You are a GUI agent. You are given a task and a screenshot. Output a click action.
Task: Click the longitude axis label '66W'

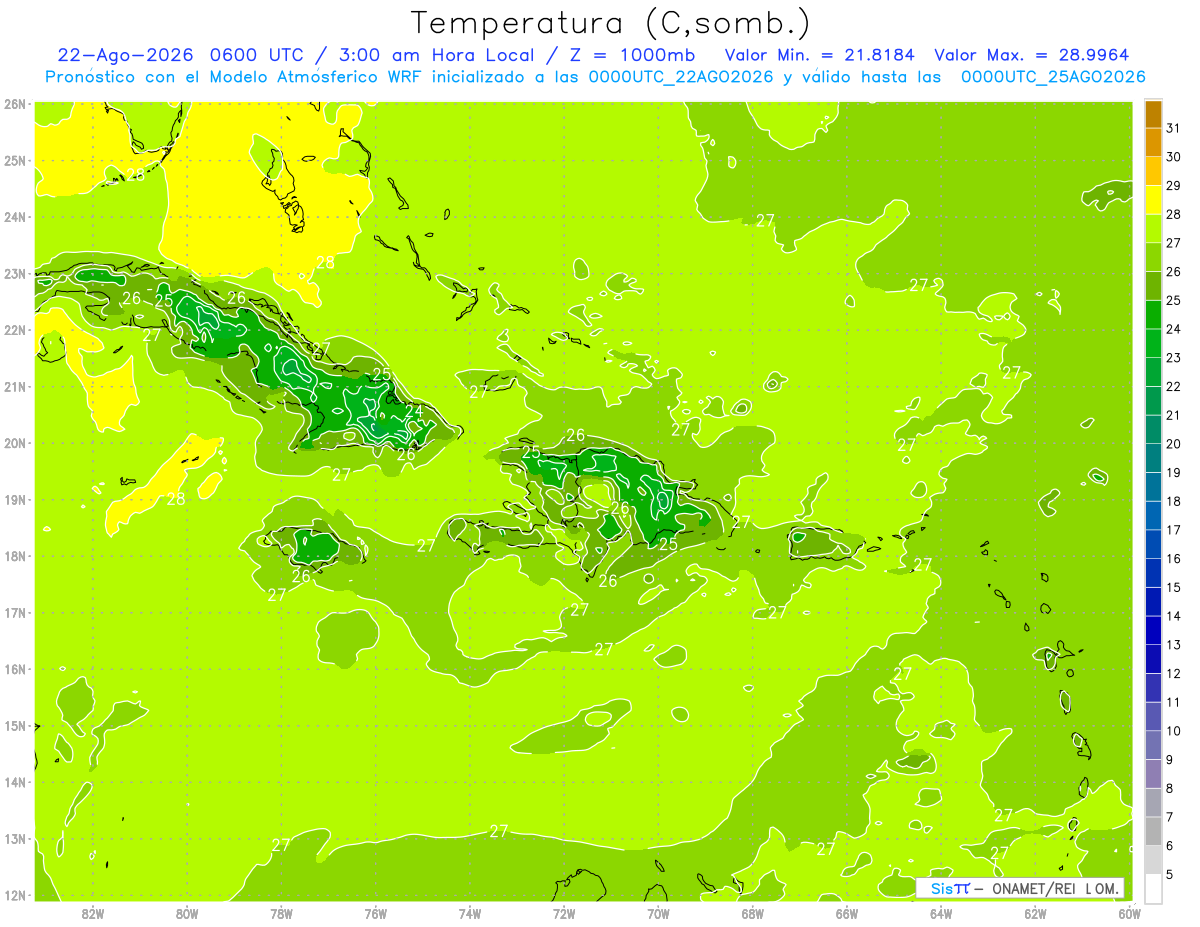coord(847,913)
